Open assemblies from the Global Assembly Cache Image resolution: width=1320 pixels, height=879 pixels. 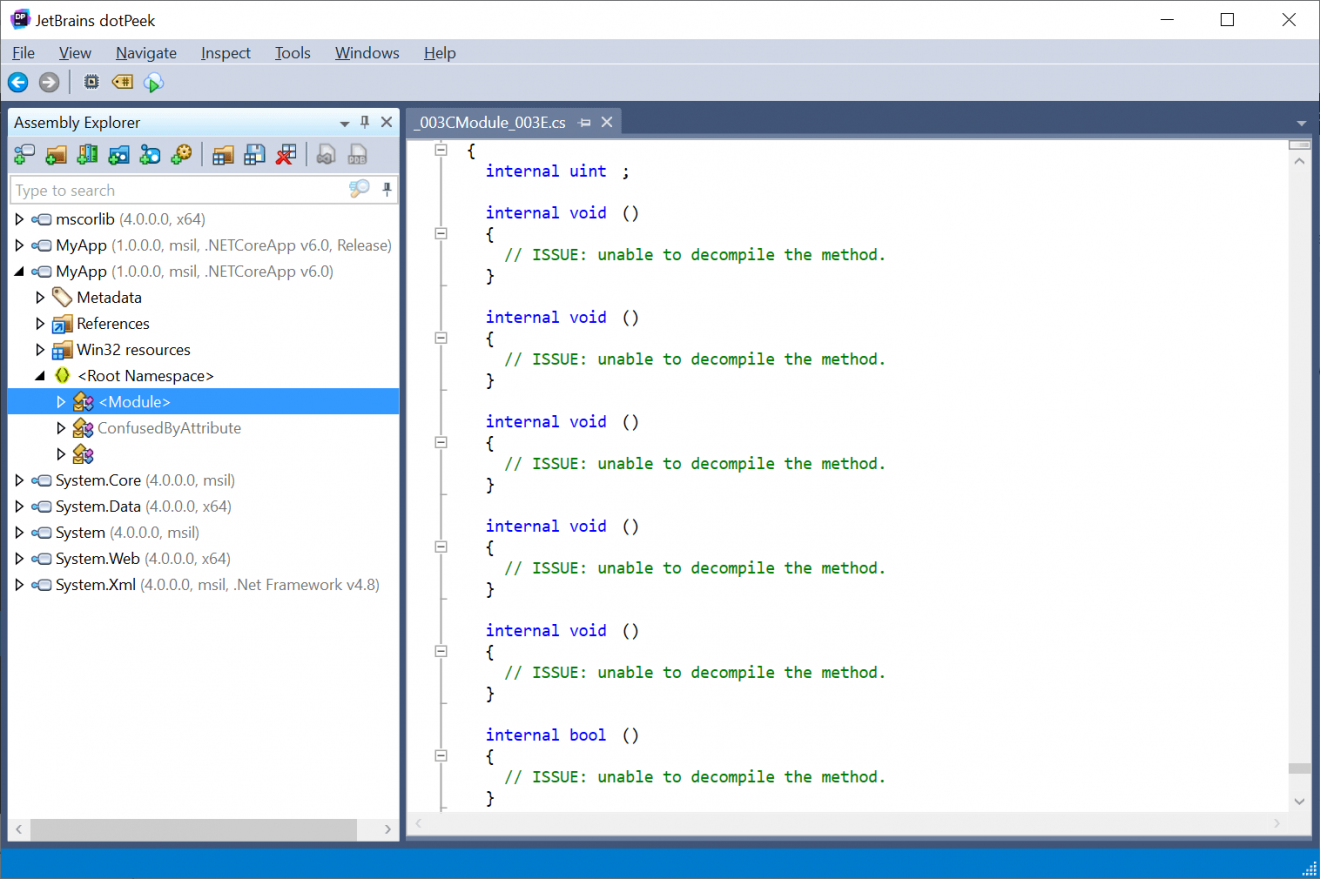tap(87, 154)
